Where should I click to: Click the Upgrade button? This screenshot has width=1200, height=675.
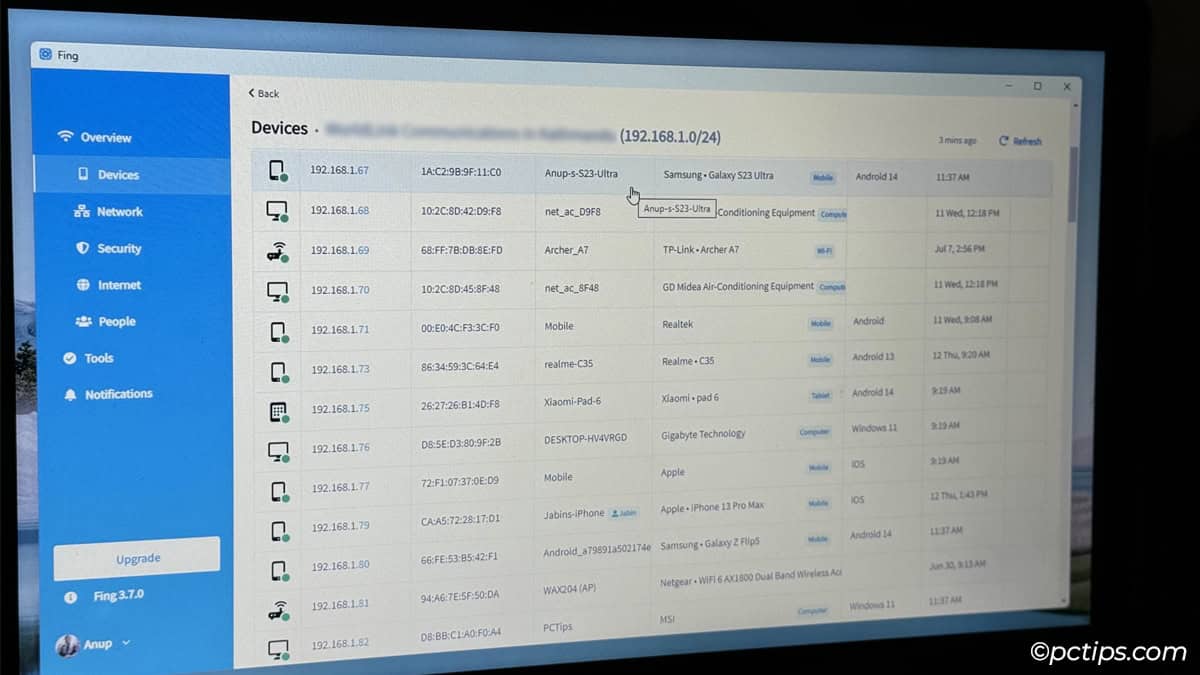coord(137,558)
